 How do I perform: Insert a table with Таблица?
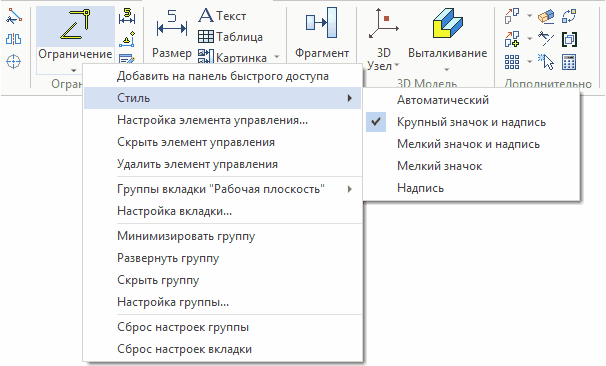click(x=230, y=37)
